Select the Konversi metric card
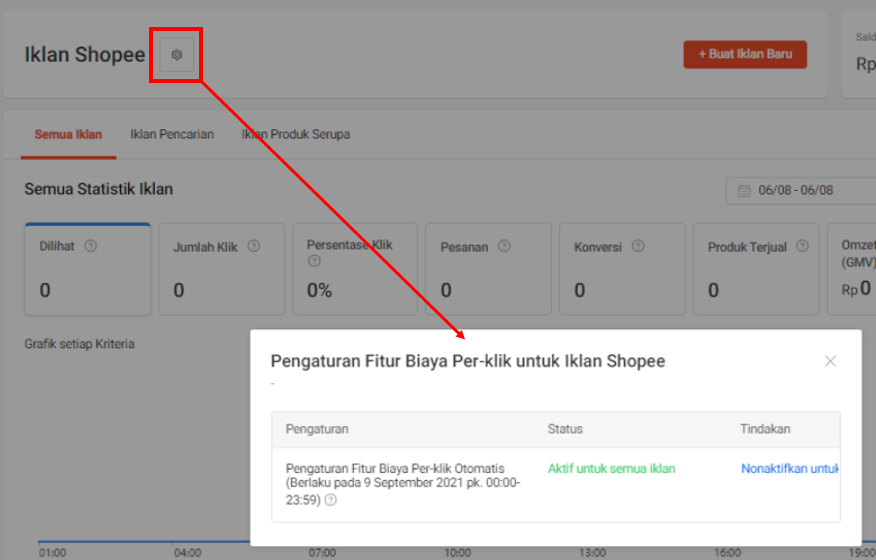Image resolution: width=876 pixels, height=560 pixels. click(x=622, y=270)
